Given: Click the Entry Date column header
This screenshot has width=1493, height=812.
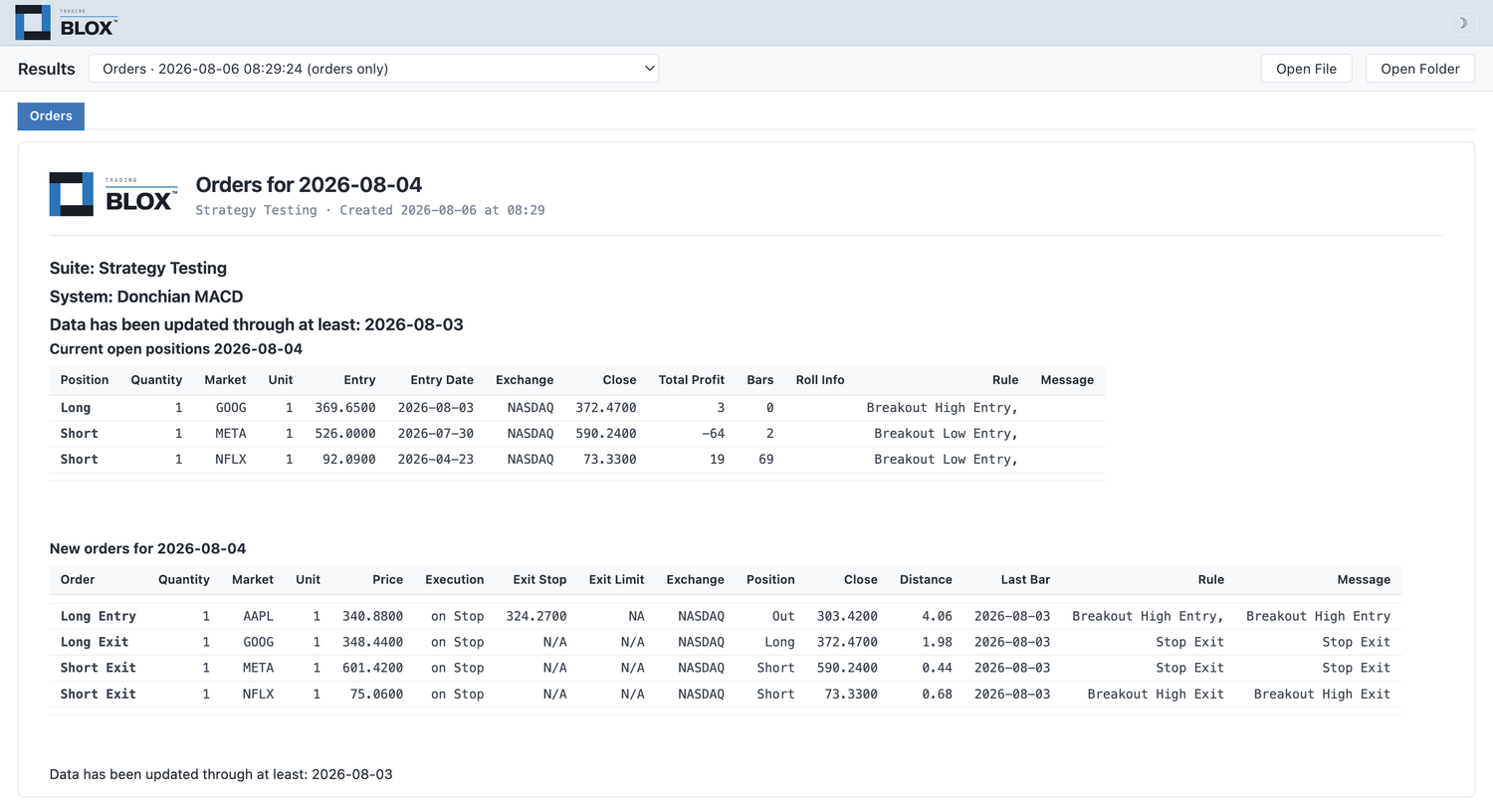Looking at the screenshot, I should 442,380.
